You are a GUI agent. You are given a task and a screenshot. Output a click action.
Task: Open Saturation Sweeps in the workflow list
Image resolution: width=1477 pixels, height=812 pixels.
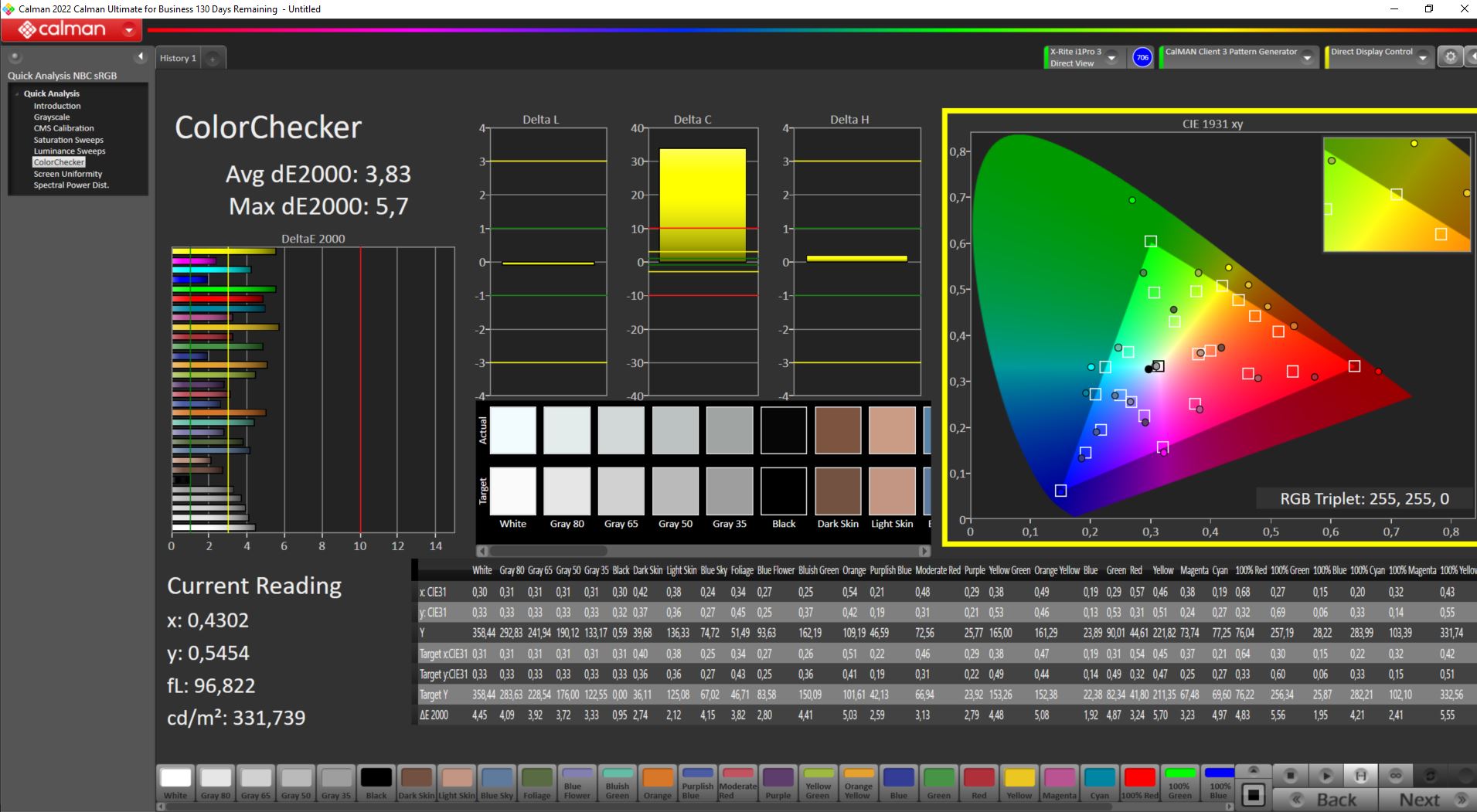click(68, 140)
